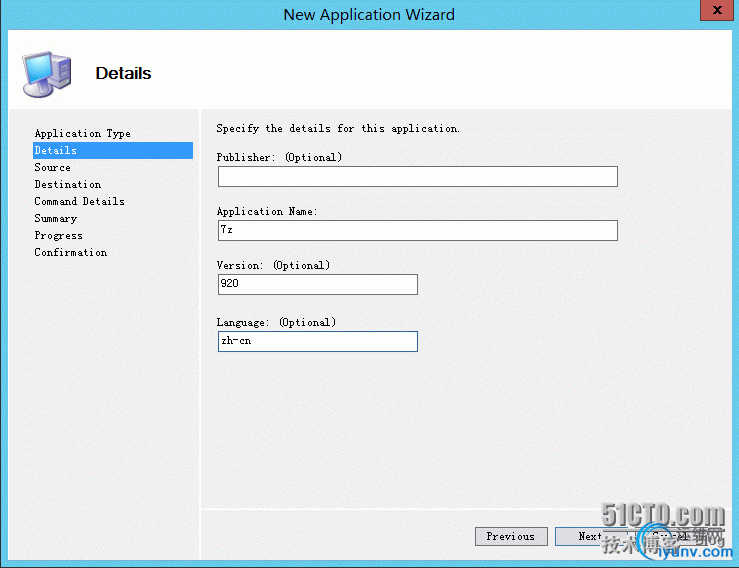This screenshot has width=739, height=568.
Task: Click the computer wizard icon in header
Action: coord(47,74)
